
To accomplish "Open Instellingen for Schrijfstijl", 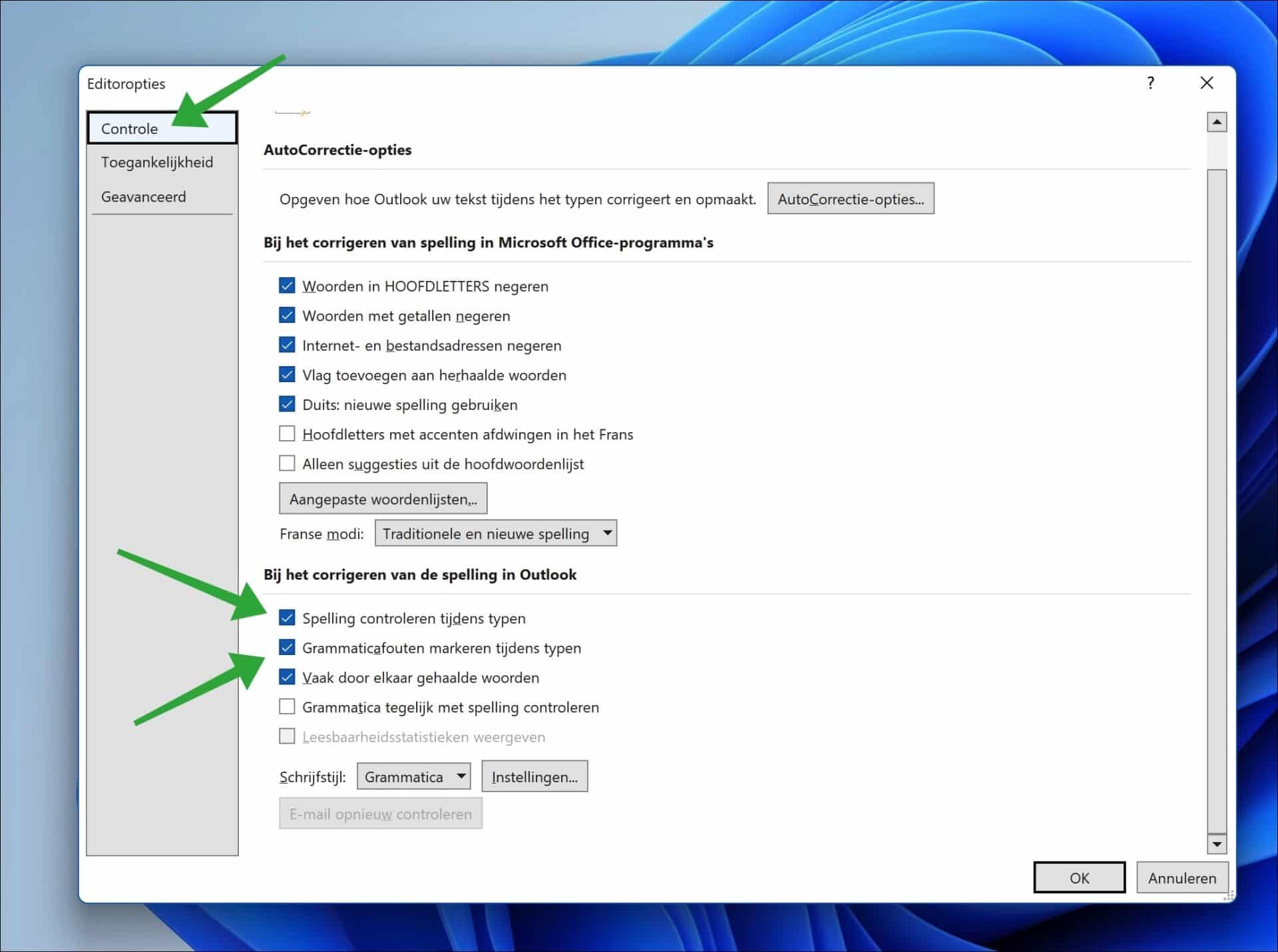I will click(x=534, y=776).
